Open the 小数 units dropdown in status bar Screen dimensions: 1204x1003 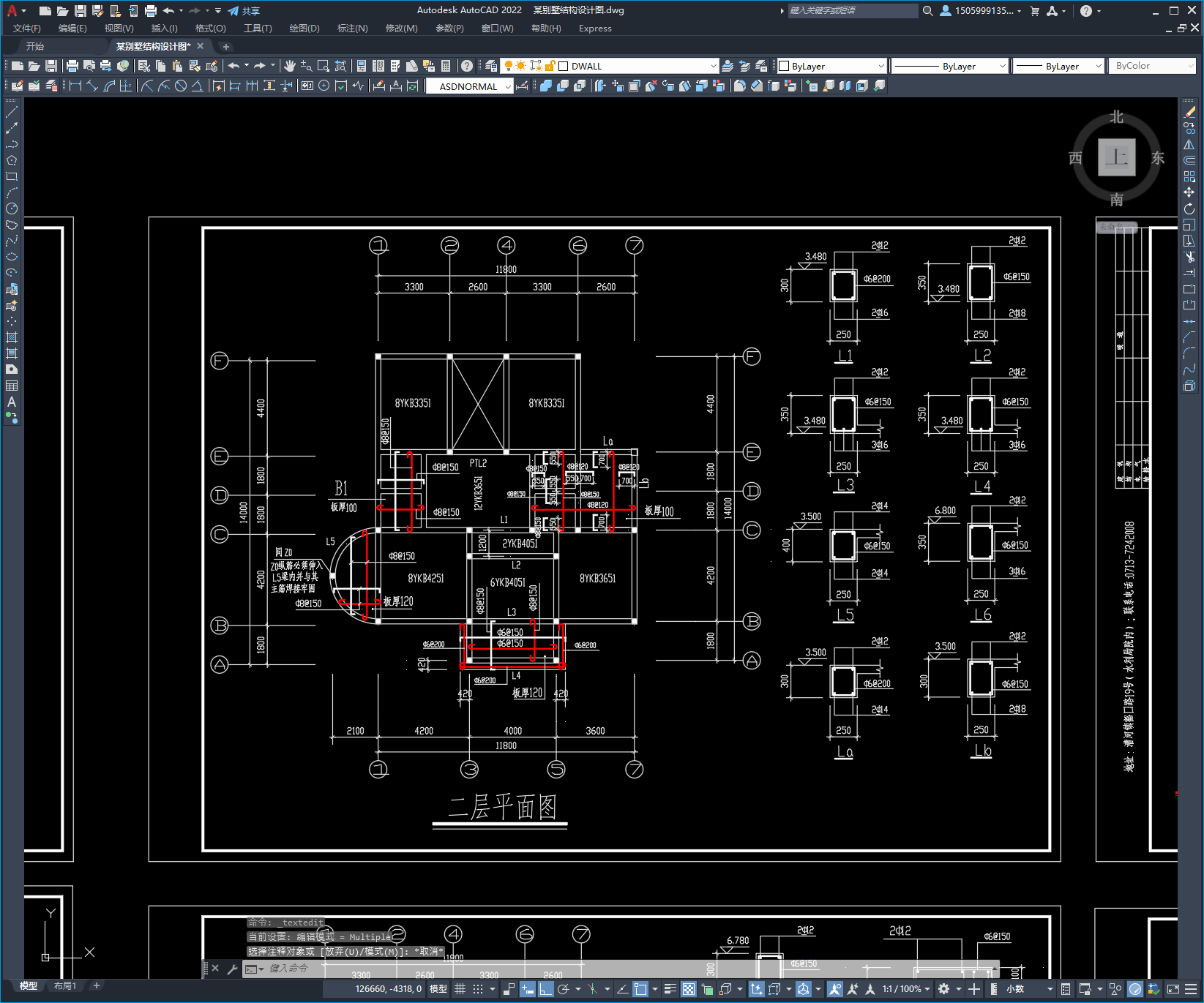1029,989
